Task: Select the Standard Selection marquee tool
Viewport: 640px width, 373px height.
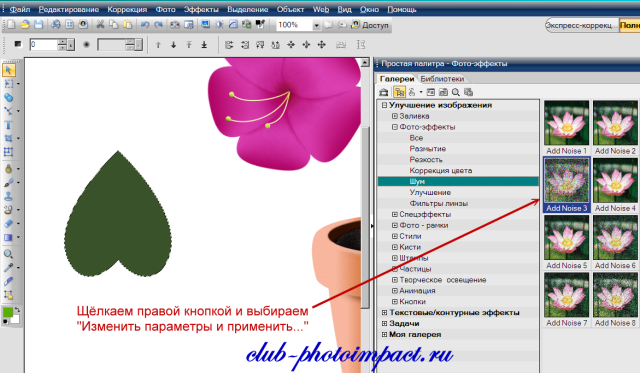Action: [8, 84]
